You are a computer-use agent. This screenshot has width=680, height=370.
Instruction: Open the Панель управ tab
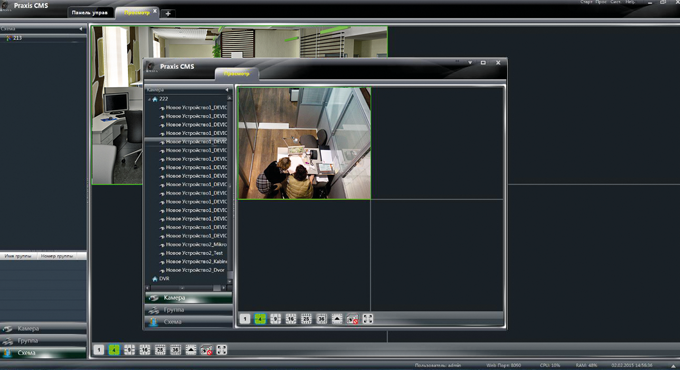[90, 13]
